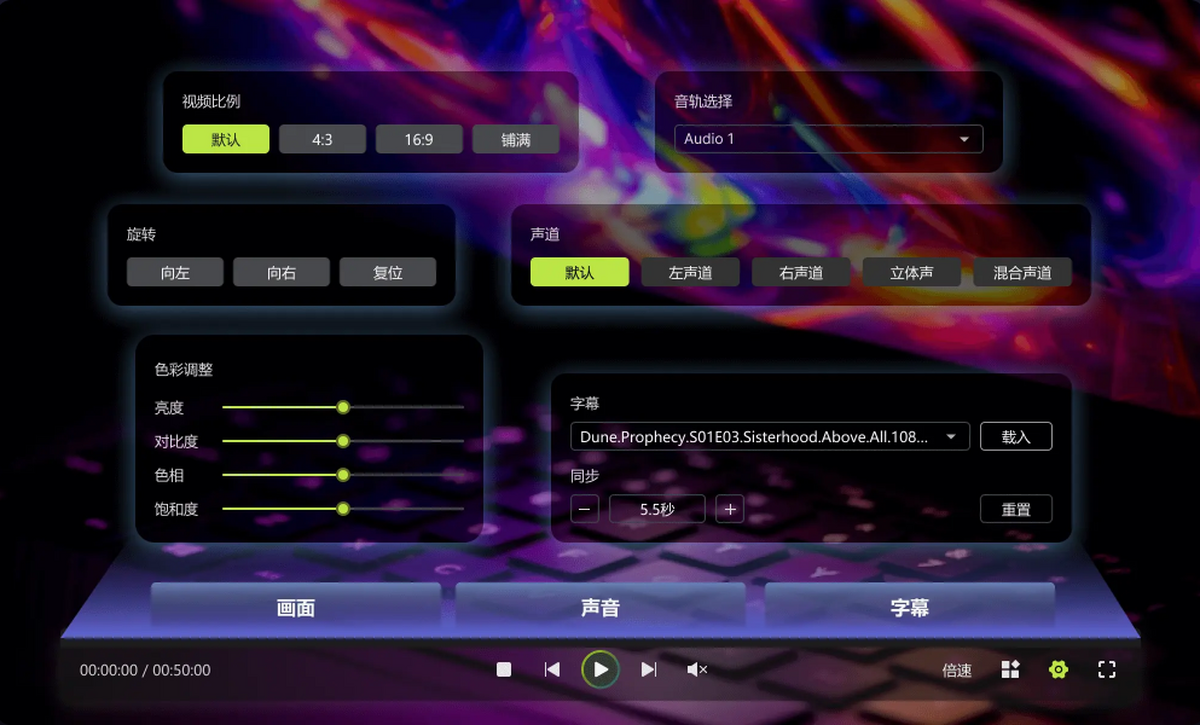Toggle the muted speaker icon
Viewport: 1200px width, 725px height.
pyautogui.click(x=697, y=669)
